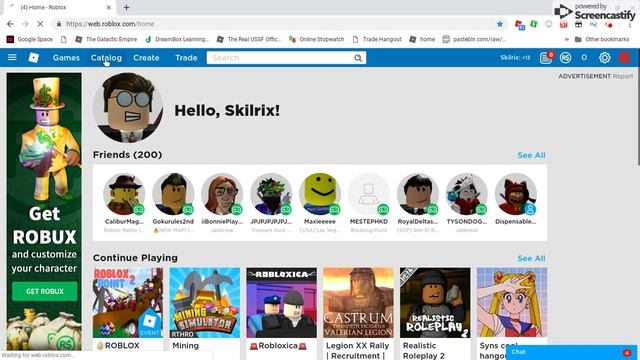
Task: Show hidden bookmarks overflow chevron
Action: pyautogui.click(x=567, y=39)
